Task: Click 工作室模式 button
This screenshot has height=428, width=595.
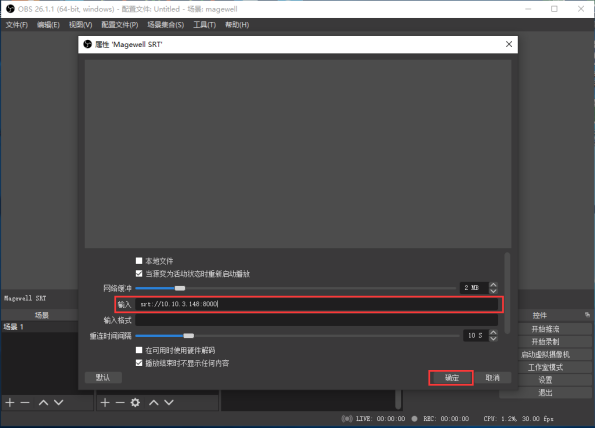Action: click(x=545, y=367)
